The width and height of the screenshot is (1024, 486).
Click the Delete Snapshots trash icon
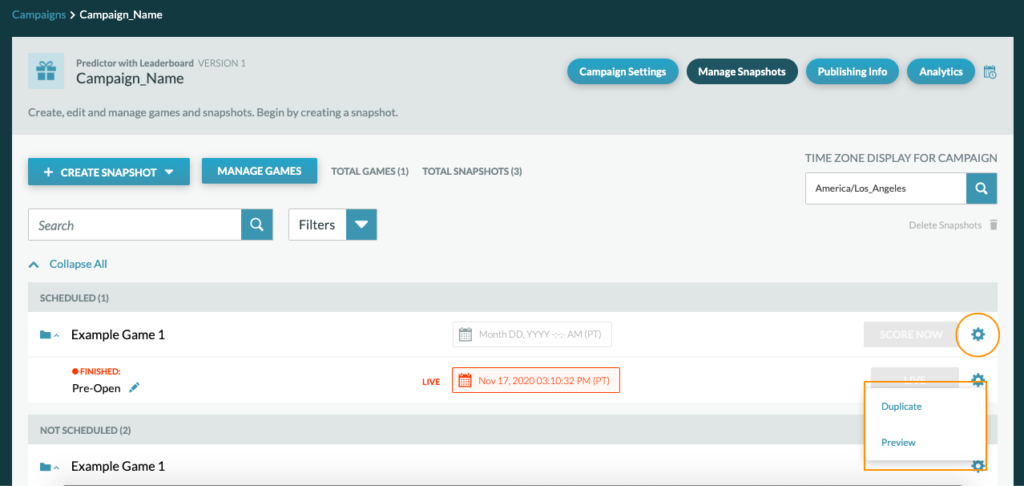click(993, 225)
